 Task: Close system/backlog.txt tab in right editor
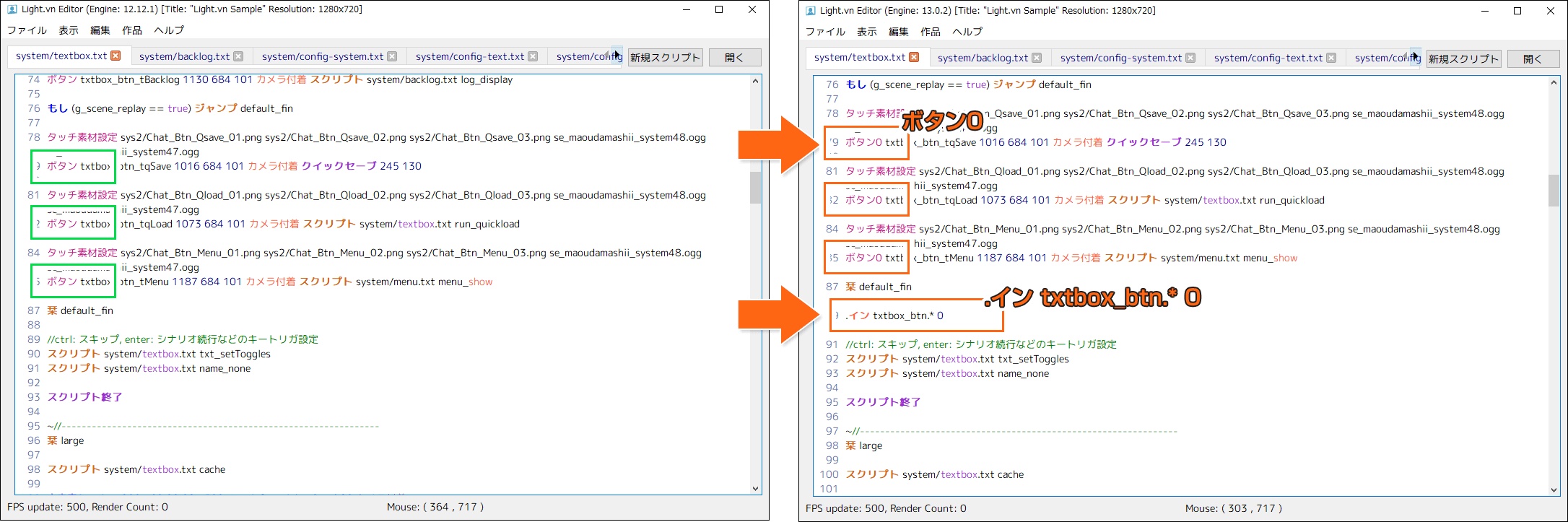coord(1037,58)
